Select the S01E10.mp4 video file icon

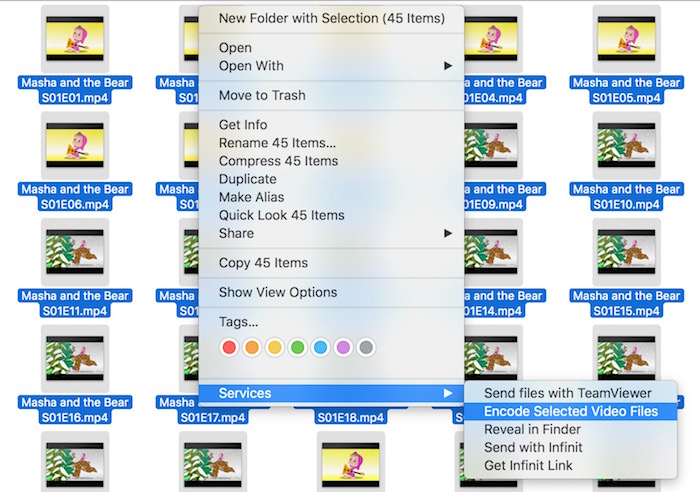(x=625, y=144)
